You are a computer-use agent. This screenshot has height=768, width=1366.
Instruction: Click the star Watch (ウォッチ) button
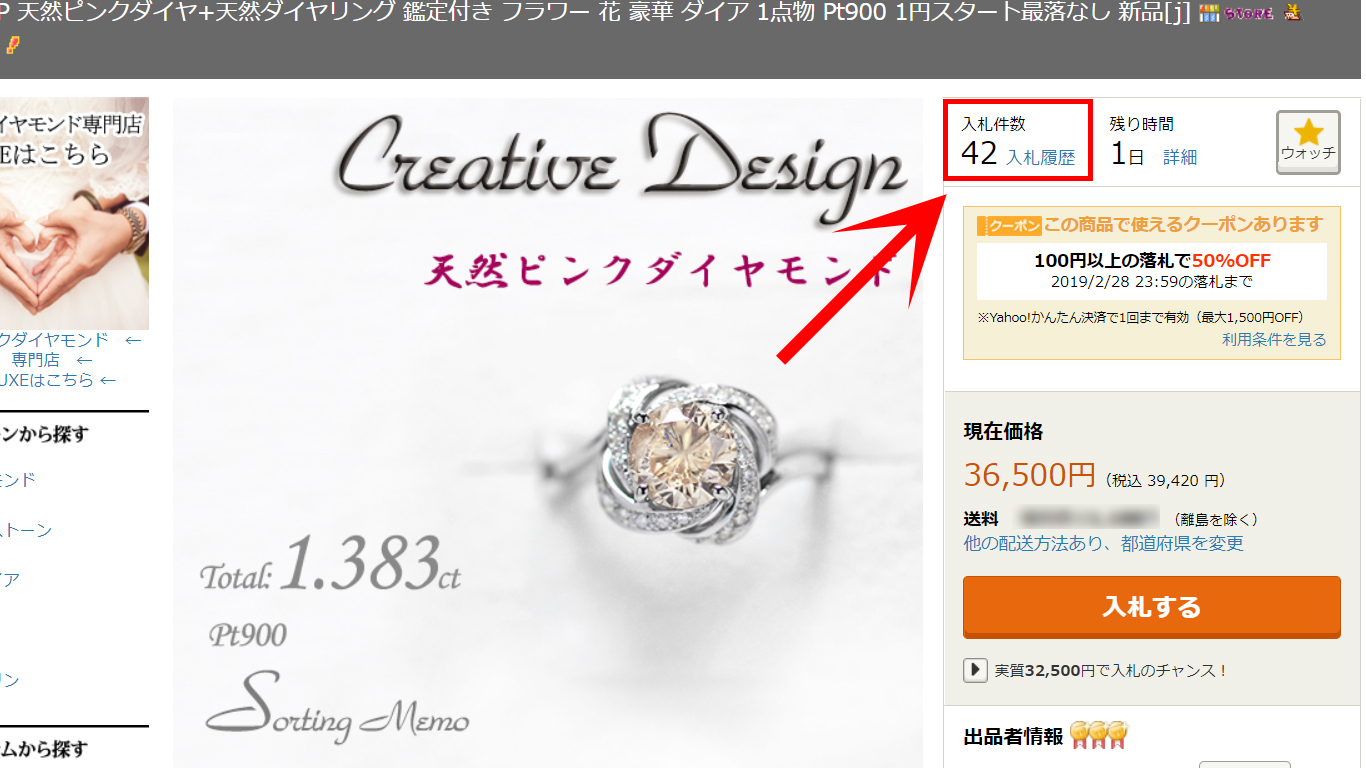pos(1308,142)
